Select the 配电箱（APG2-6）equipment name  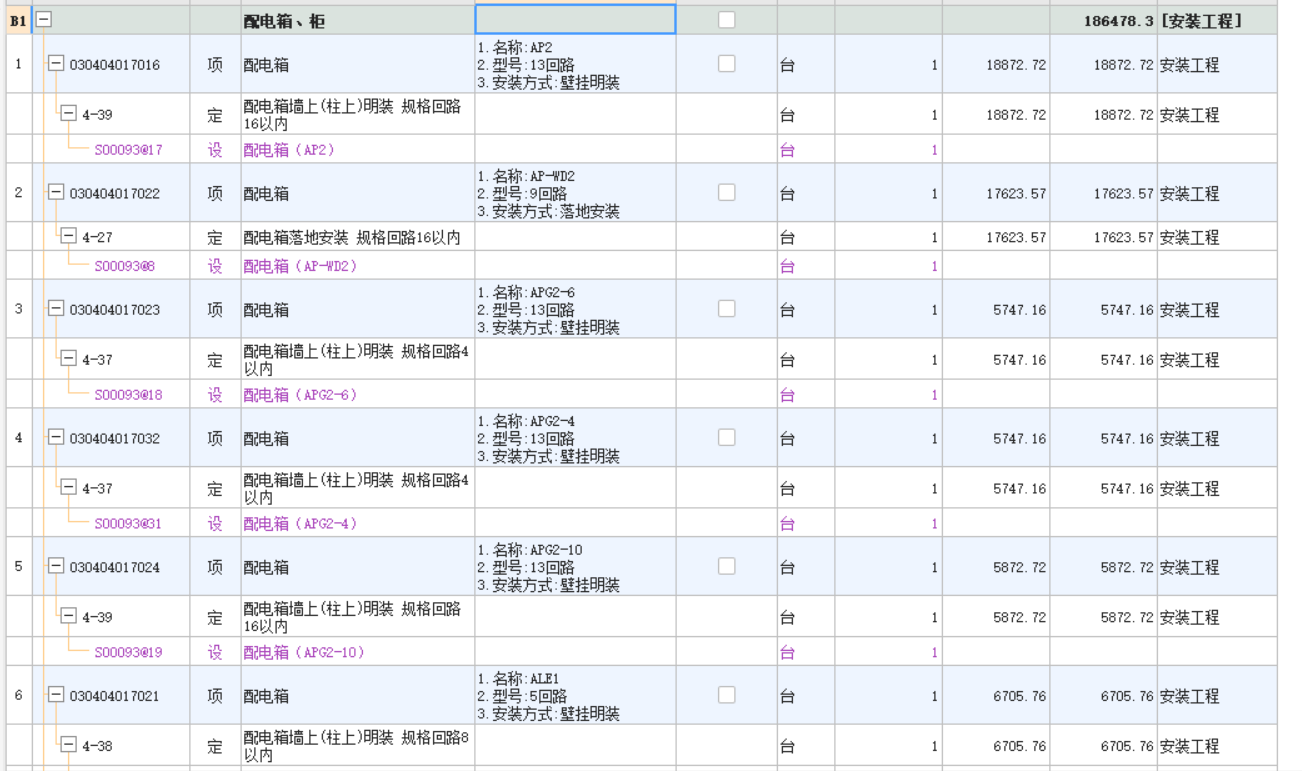[x=300, y=395]
